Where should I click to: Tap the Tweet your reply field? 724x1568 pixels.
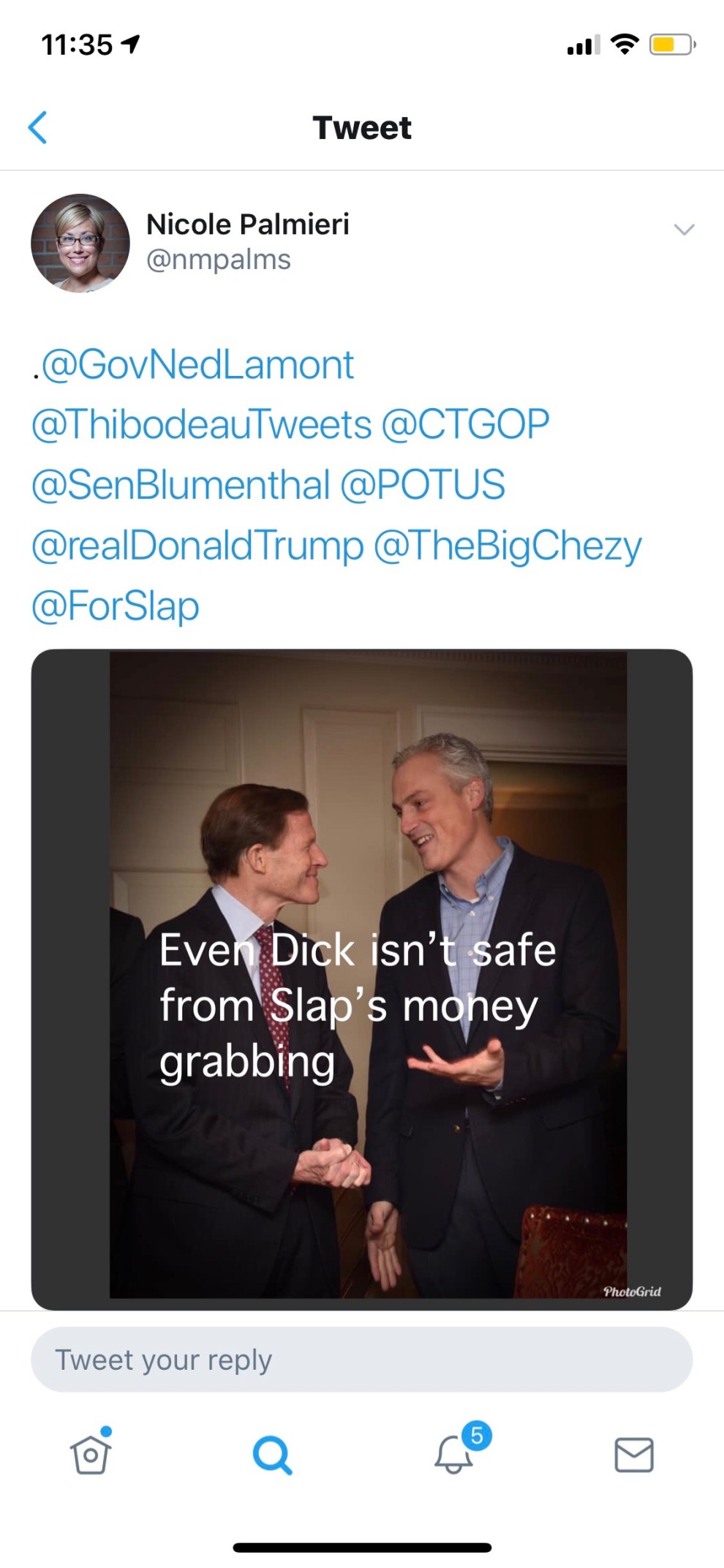click(x=361, y=1360)
